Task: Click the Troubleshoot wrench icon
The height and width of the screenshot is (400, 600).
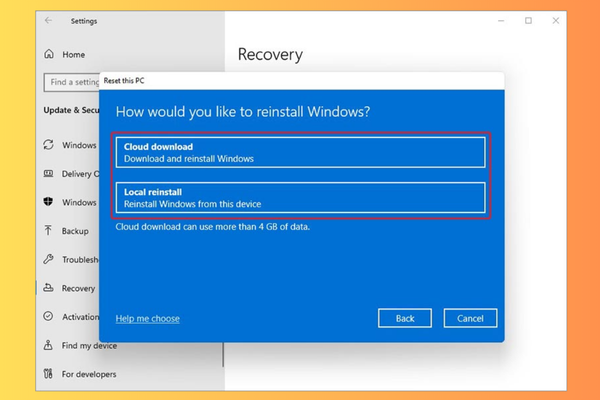Action: [x=49, y=259]
